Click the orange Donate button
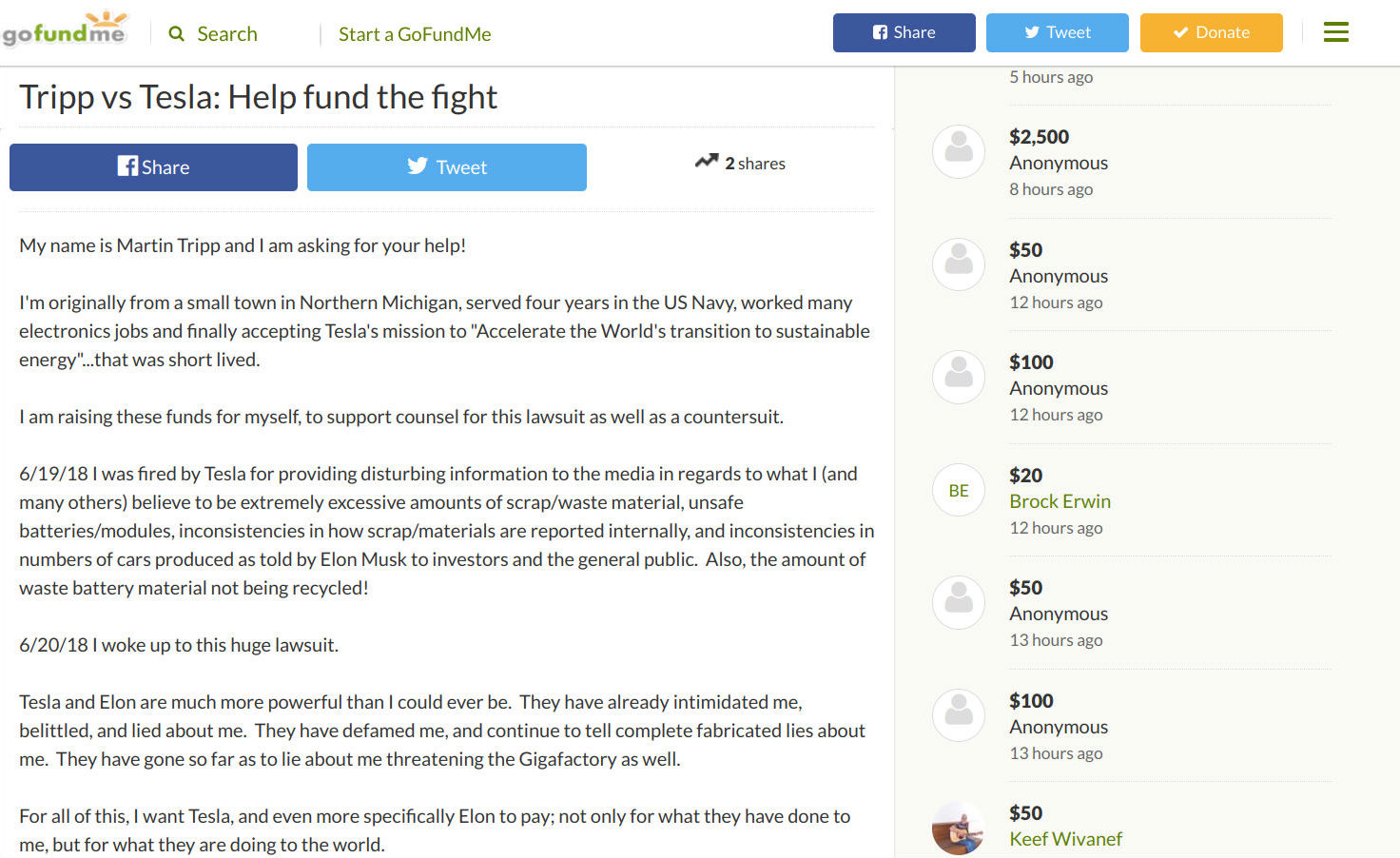Screen dimensions: 1400x858 tap(1212, 32)
